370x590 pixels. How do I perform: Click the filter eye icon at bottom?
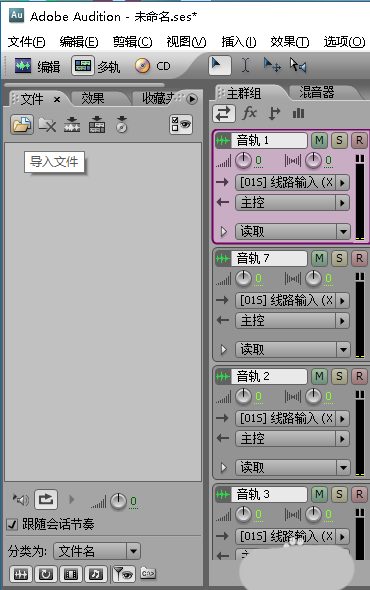123,574
